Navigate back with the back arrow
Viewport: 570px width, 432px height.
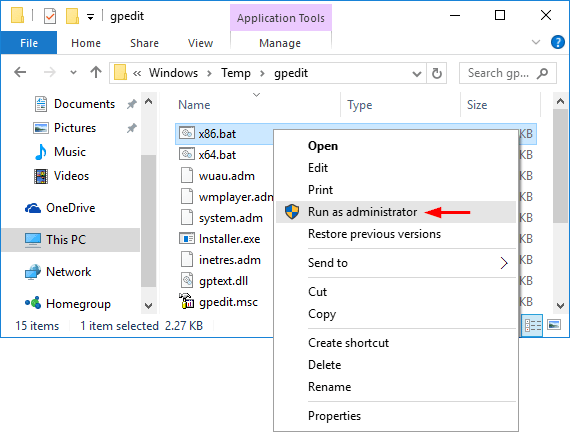click(x=20, y=72)
